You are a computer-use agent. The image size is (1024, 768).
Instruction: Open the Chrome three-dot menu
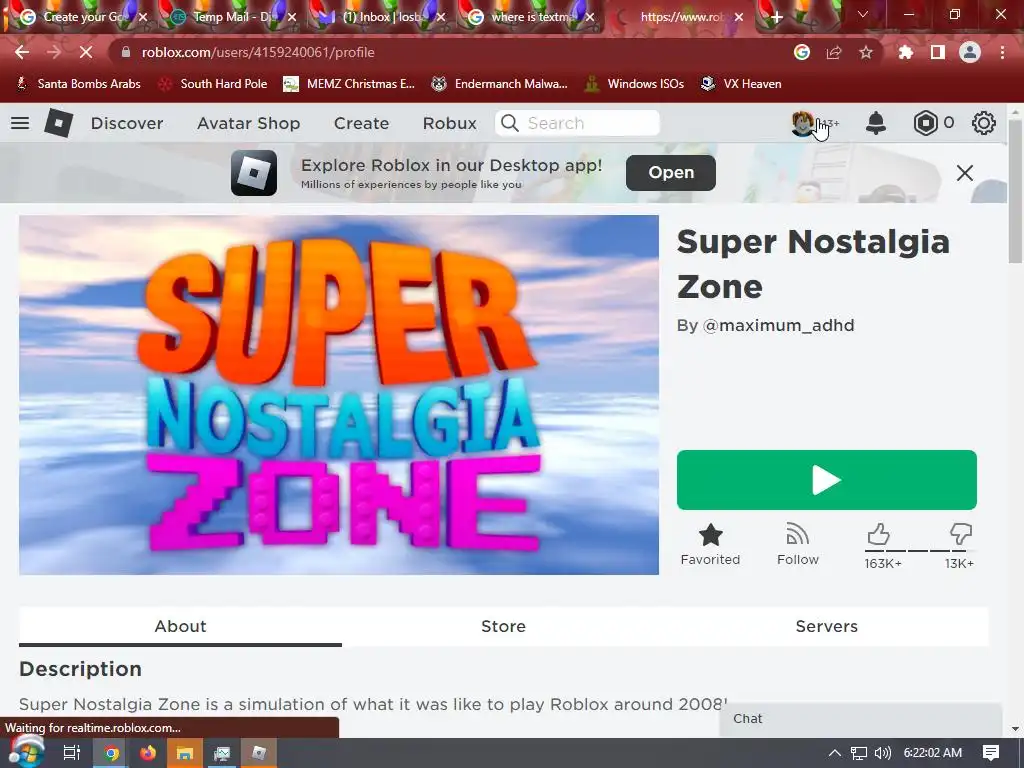pos(1002,52)
